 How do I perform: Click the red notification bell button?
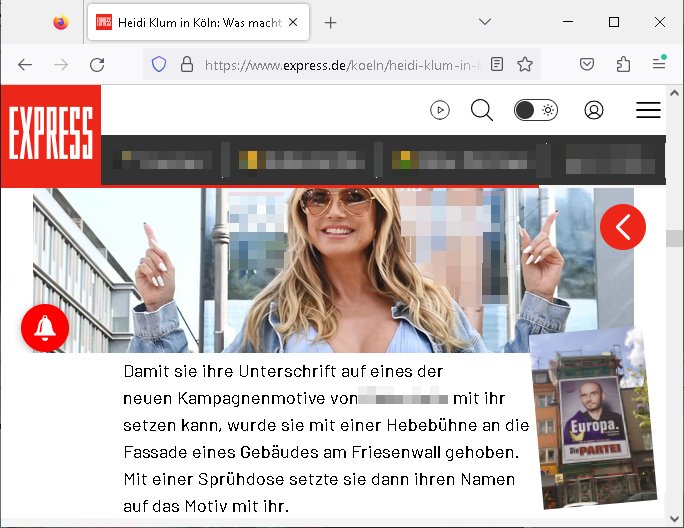click(x=45, y=327)
